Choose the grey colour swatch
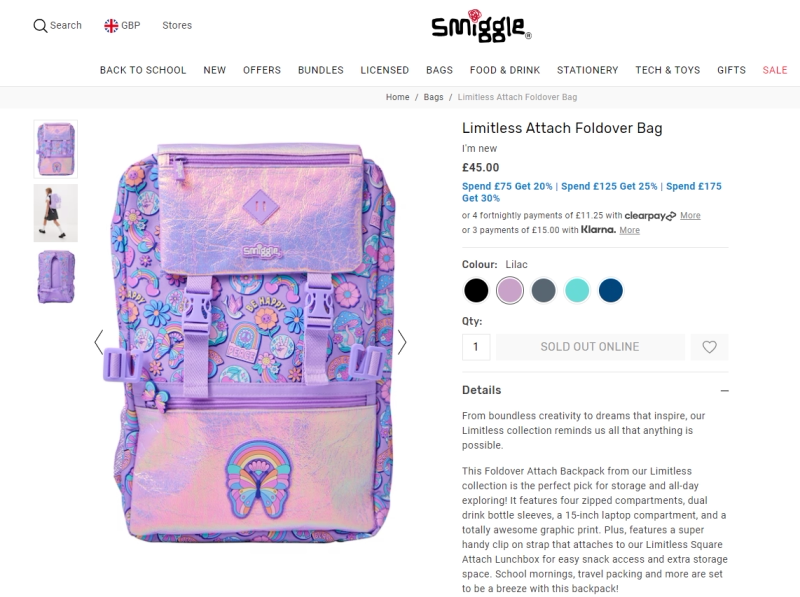This screenshot has height=597, width=800. (x=543, y=290)
